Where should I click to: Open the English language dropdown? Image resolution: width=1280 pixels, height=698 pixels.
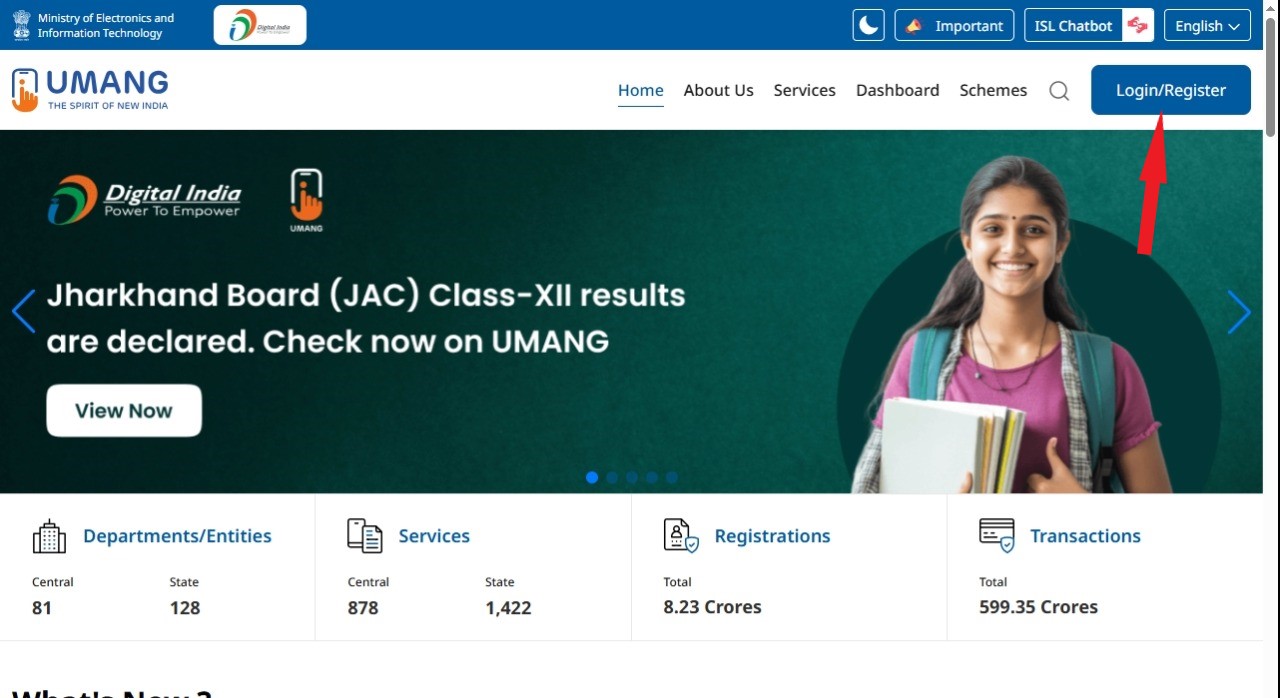(x=1207, y=26)
